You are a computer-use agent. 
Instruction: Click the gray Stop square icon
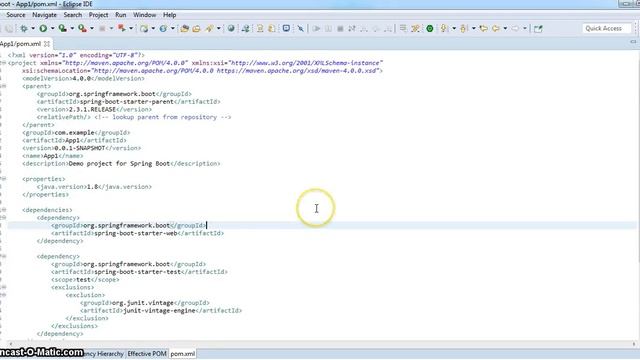click(102, 29)
